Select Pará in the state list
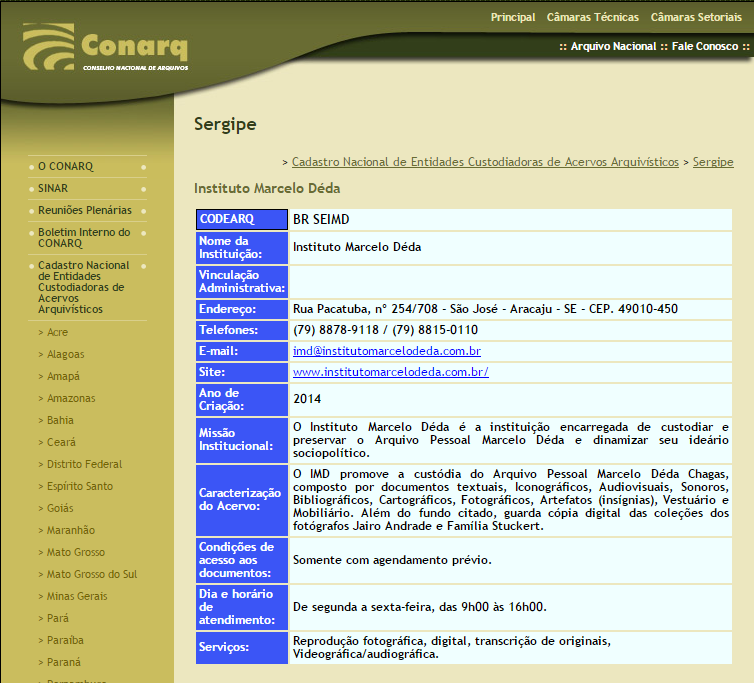This screenshot has height=683, width=754. 58,618
